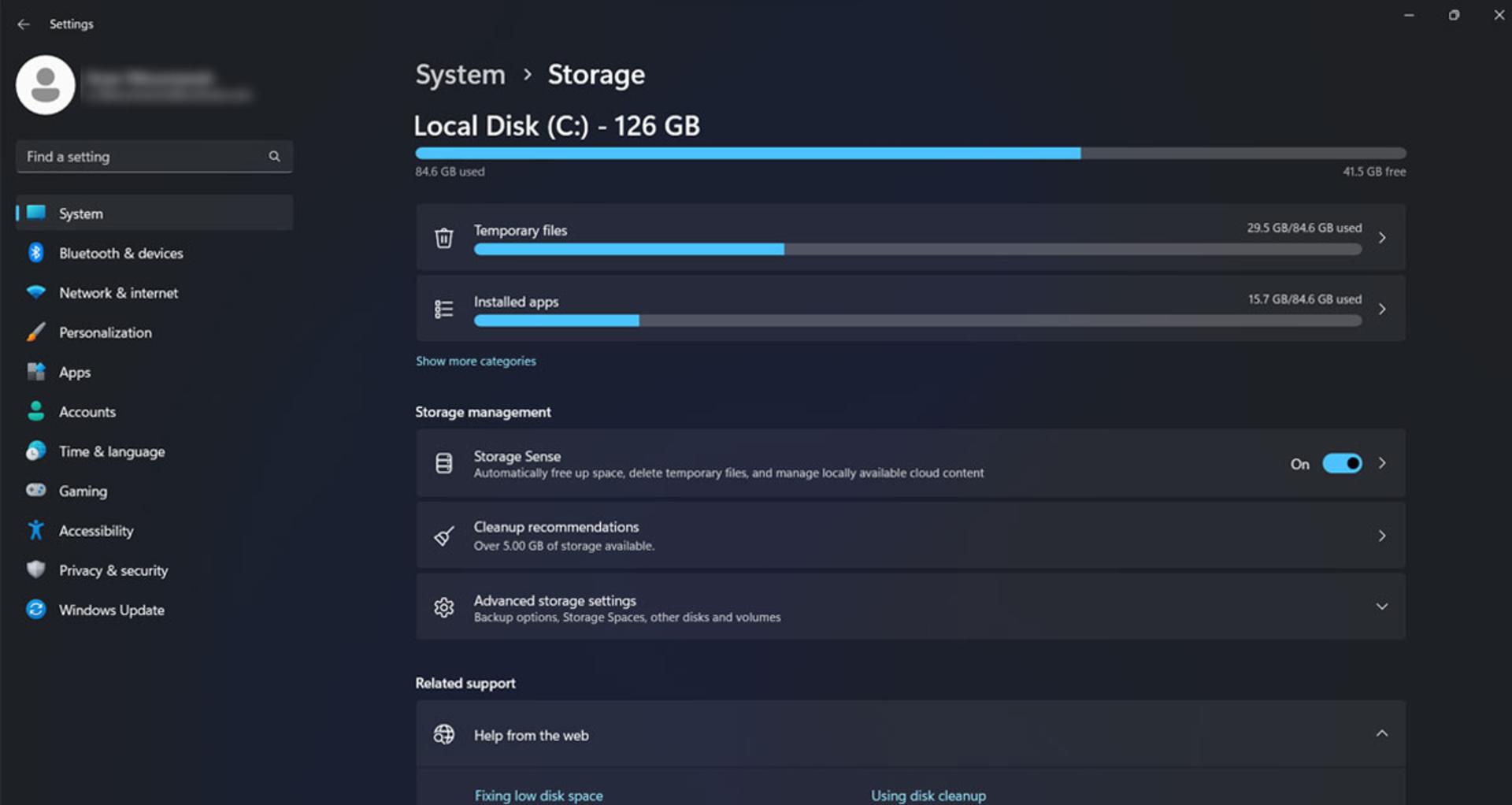The width and height of the screenshot is (1512, 805).
Task: Click Show more categories link
Action: (x=476, y=361)
